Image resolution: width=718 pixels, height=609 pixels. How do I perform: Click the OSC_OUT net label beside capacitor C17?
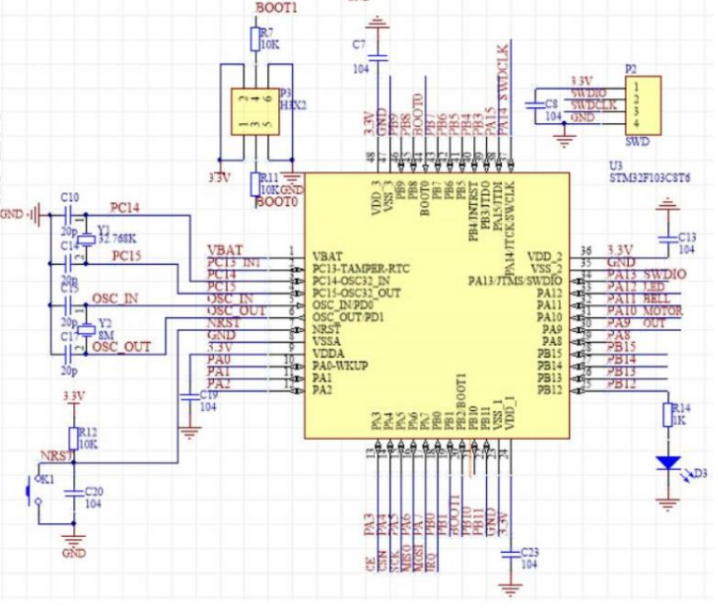coord(121,347)
